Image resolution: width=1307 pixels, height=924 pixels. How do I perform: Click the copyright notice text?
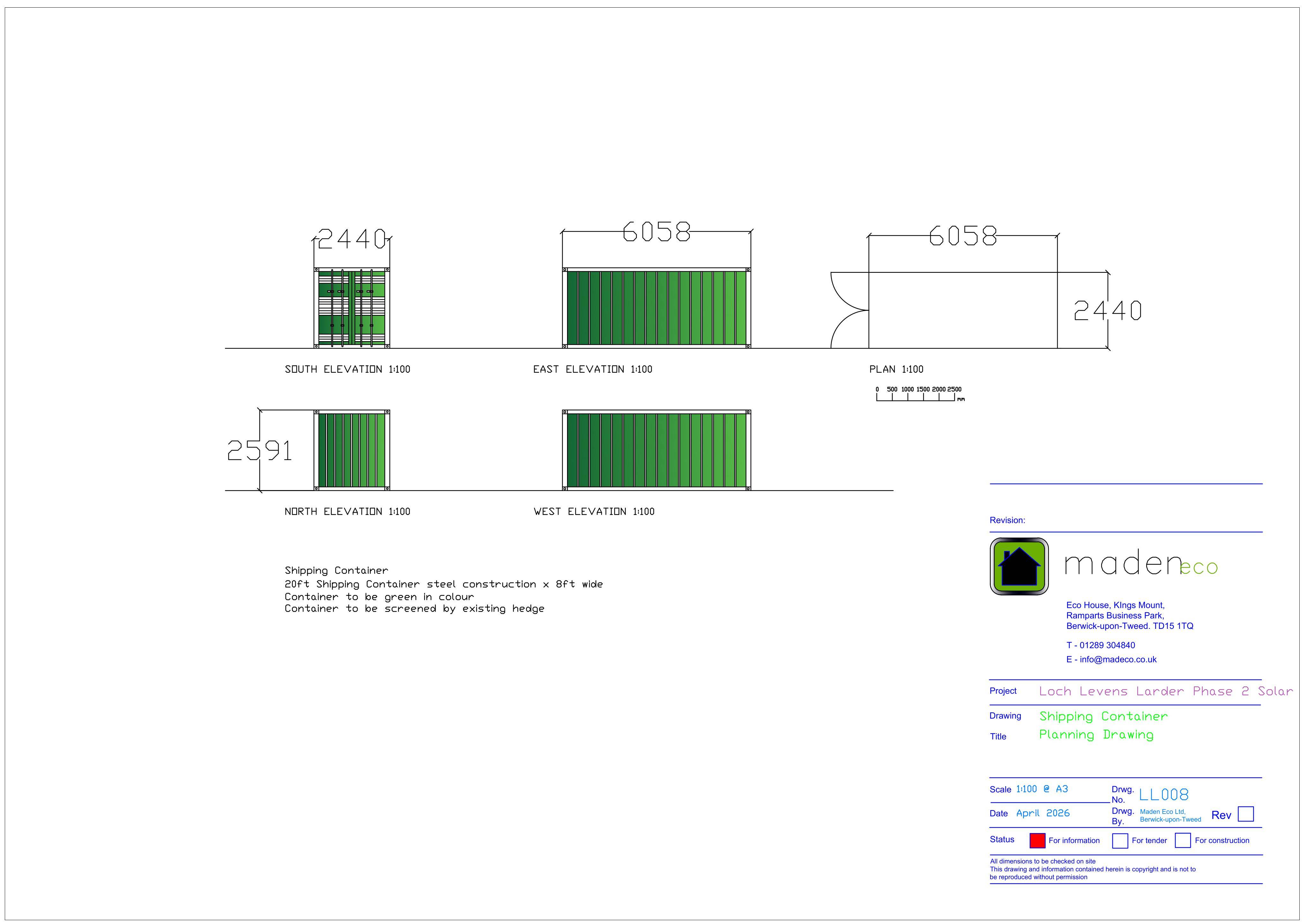(x=1092, y=873)
